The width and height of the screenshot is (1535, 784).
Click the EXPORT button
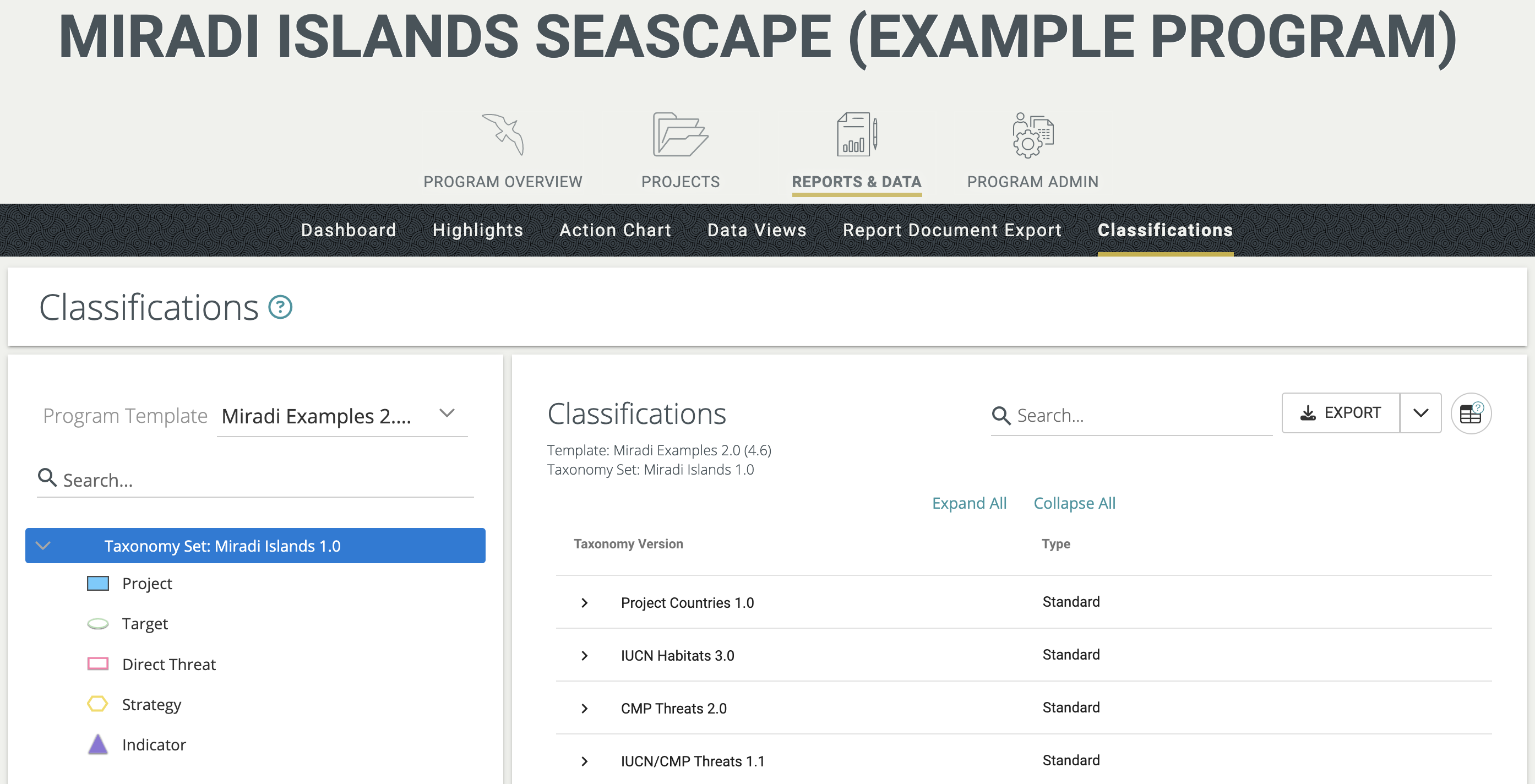[1341, 413]
